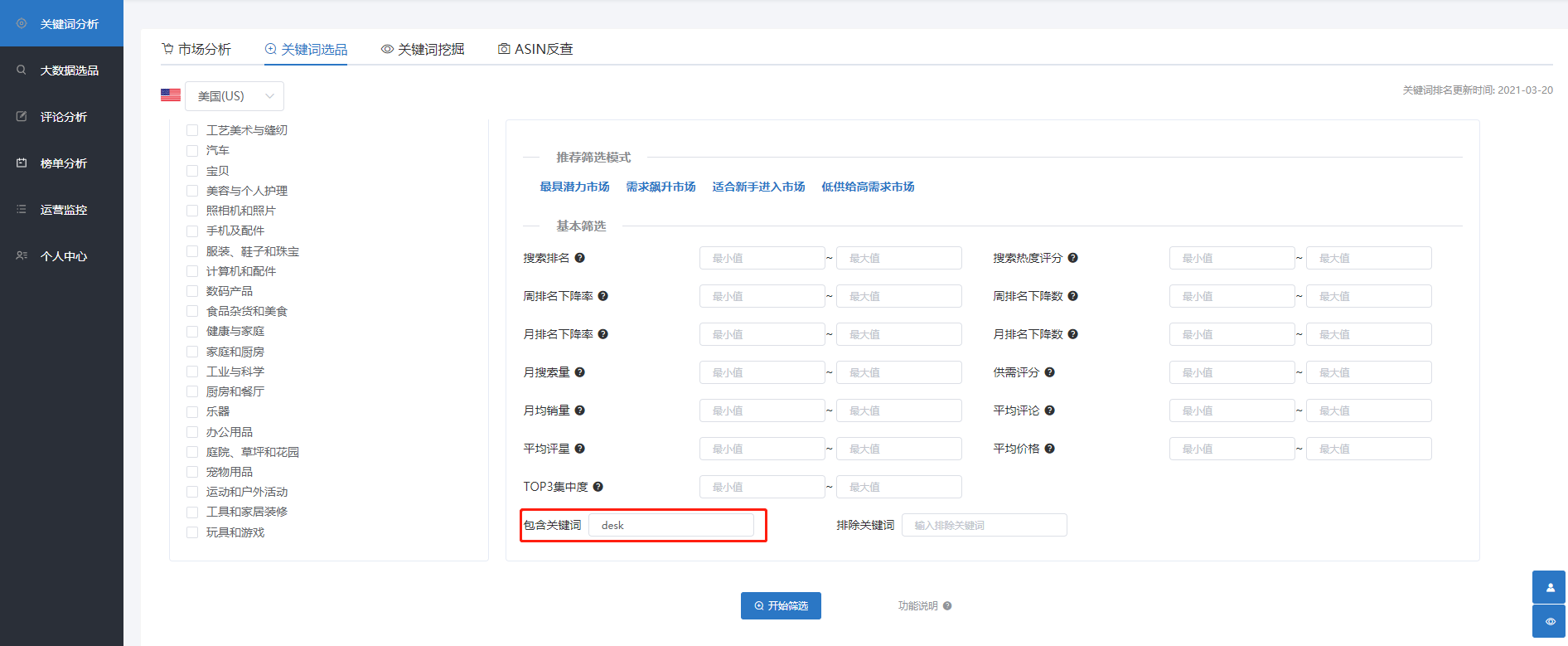The height and width of the screenshot is (646, 1568).
Task: Click help icon next to 平均评星
Action: [x=580, y=449]
